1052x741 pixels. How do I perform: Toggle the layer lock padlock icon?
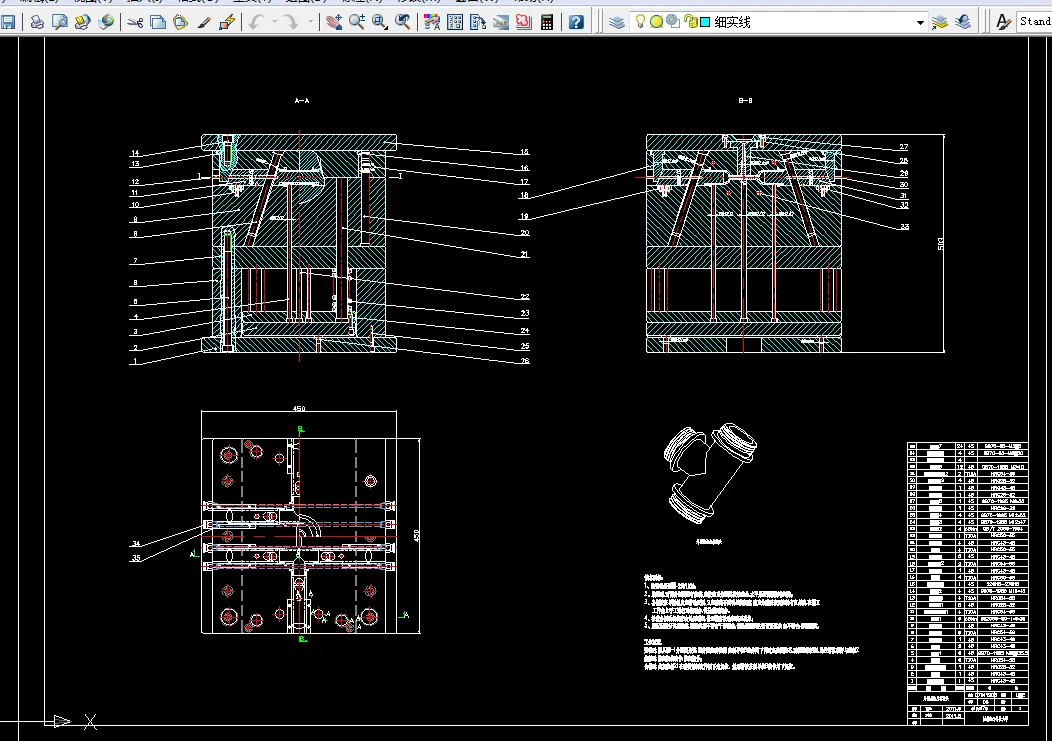pyautogui.click(x=690, y=21)
